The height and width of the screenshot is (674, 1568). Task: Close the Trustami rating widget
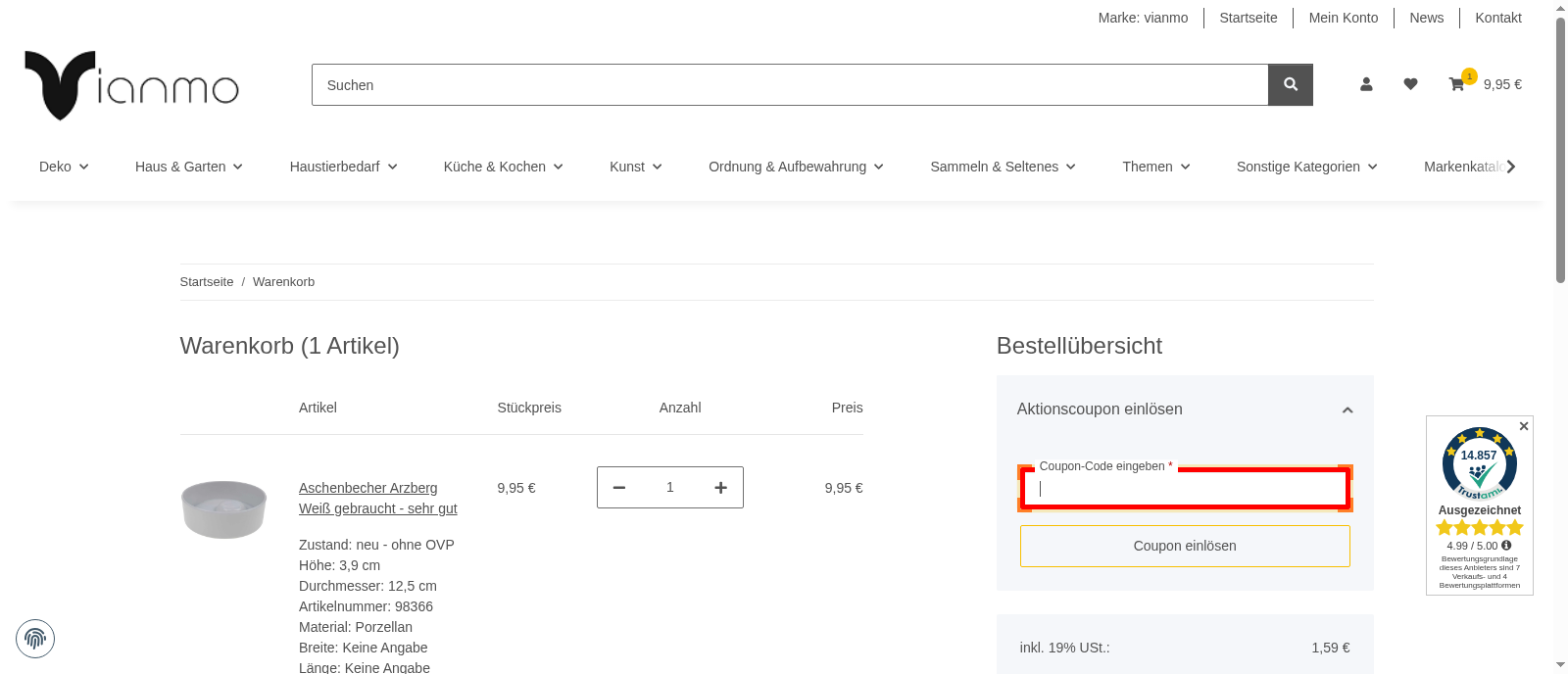click(x=1523, y=426)
